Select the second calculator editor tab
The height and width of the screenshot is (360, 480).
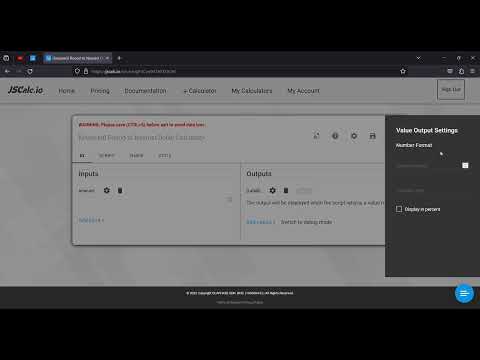click(x=107, y=156)
